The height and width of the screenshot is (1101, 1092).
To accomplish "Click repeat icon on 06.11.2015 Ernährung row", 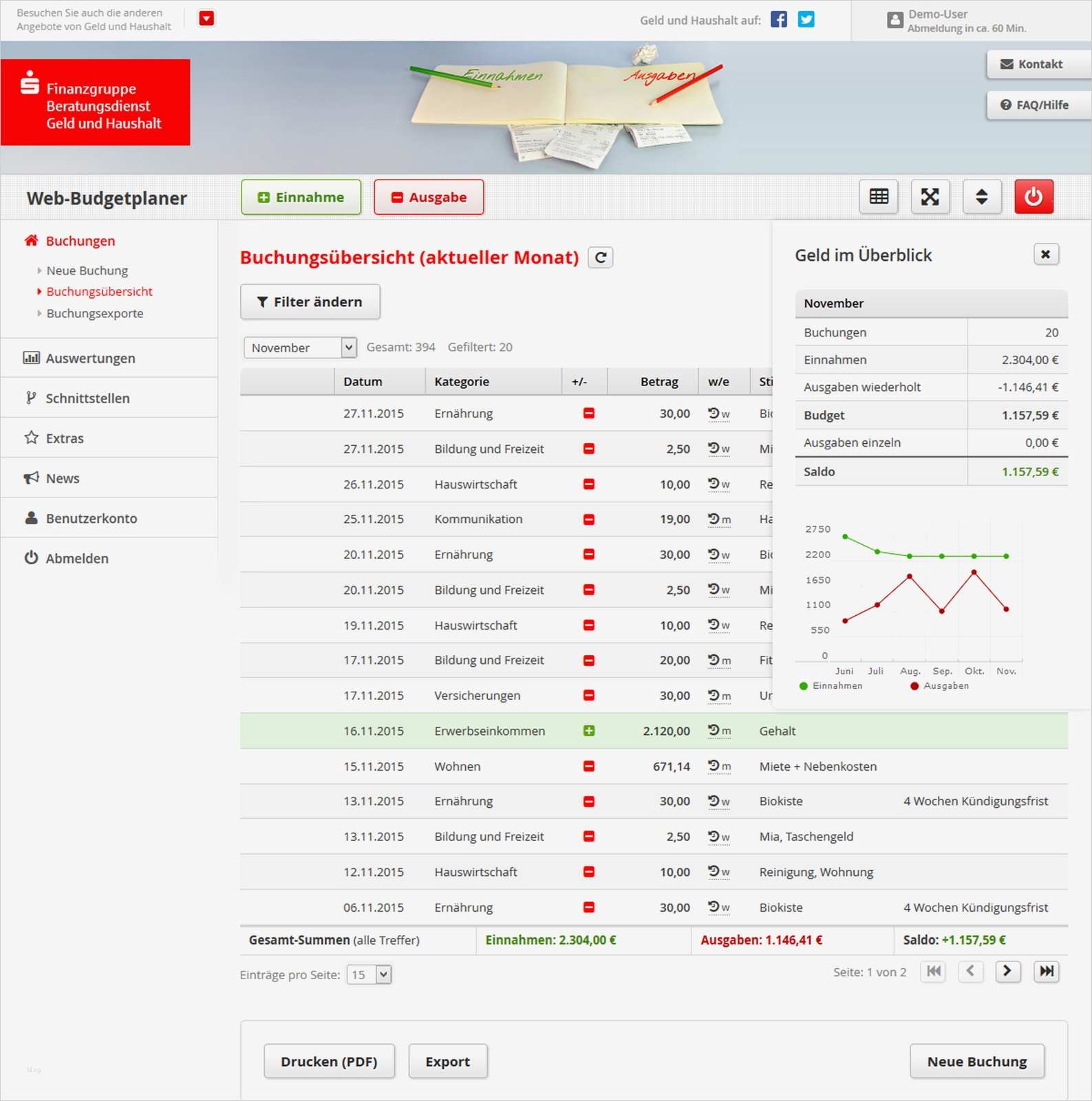I will [718, 908].
